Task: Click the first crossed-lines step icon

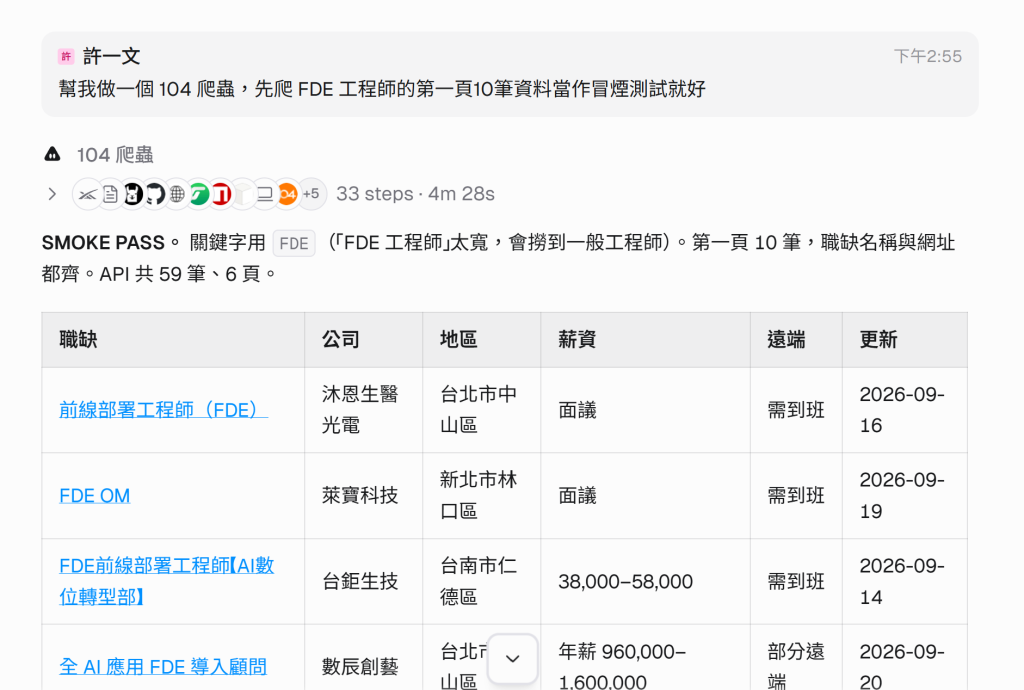Action: pos(88,194)
